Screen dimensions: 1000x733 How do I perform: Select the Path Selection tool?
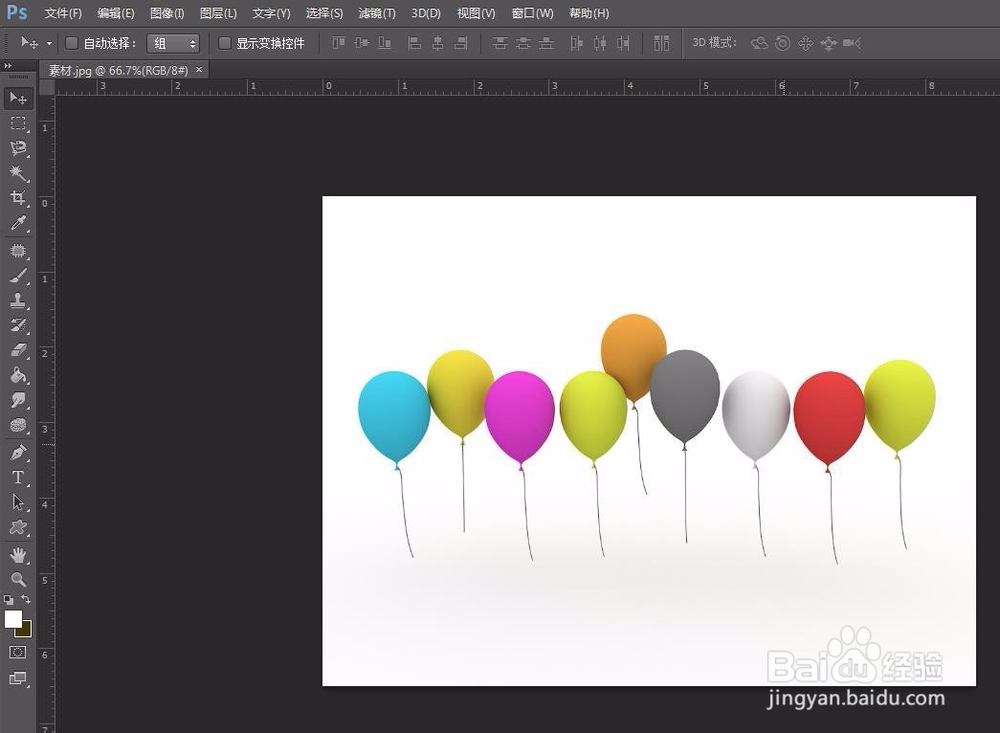click(x=18, y=503)
